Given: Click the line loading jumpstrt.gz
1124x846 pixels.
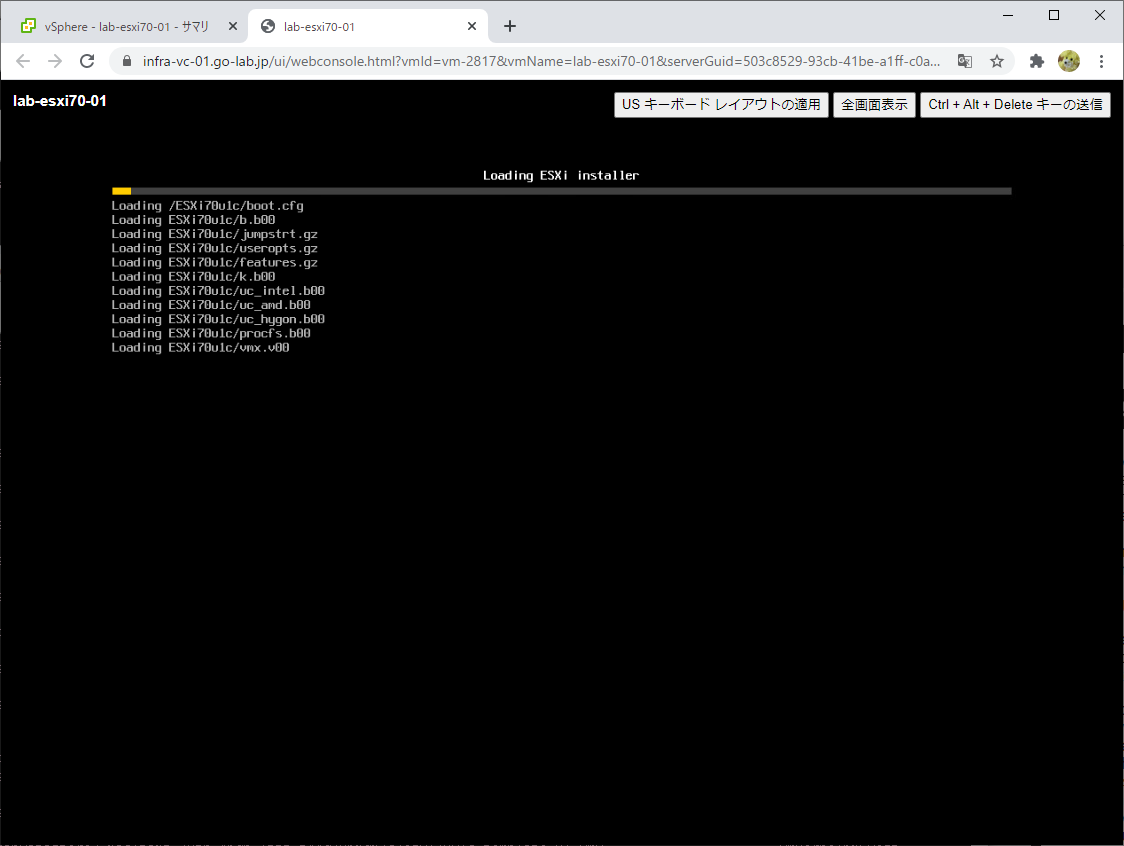Looking at the screenshot, I should coord(214,234).
